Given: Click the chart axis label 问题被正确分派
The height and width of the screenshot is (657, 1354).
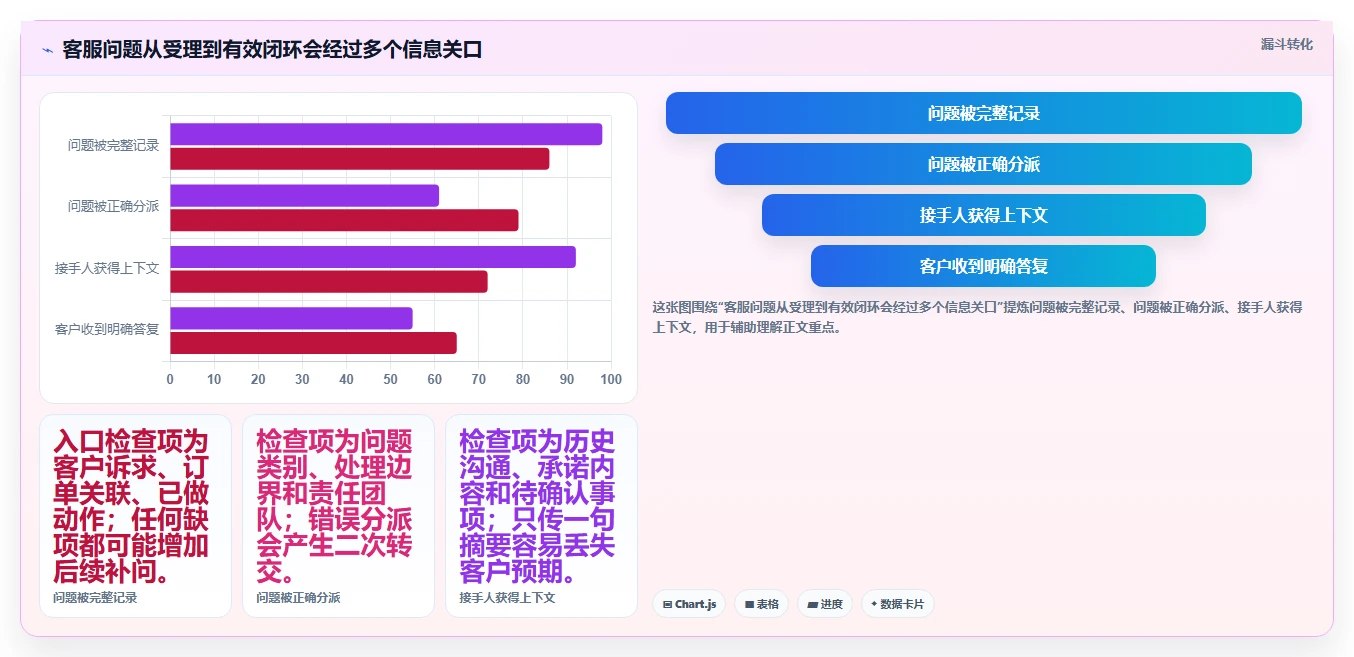Looking at the screenshot, I should pyautogui.click(x=113, y=207).
